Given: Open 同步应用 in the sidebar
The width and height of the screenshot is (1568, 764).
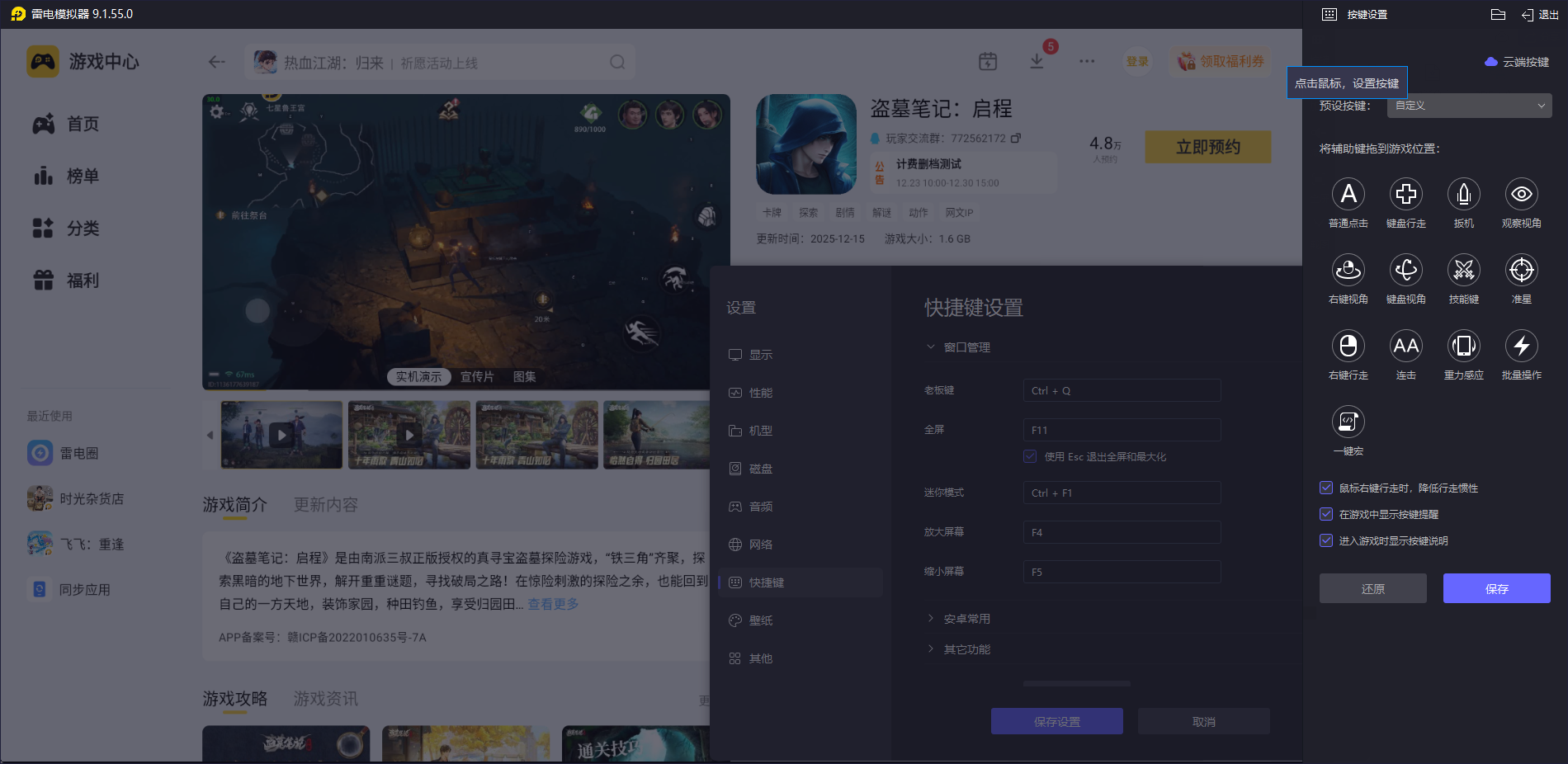Looking at the screenshot, I should point(69,589).
